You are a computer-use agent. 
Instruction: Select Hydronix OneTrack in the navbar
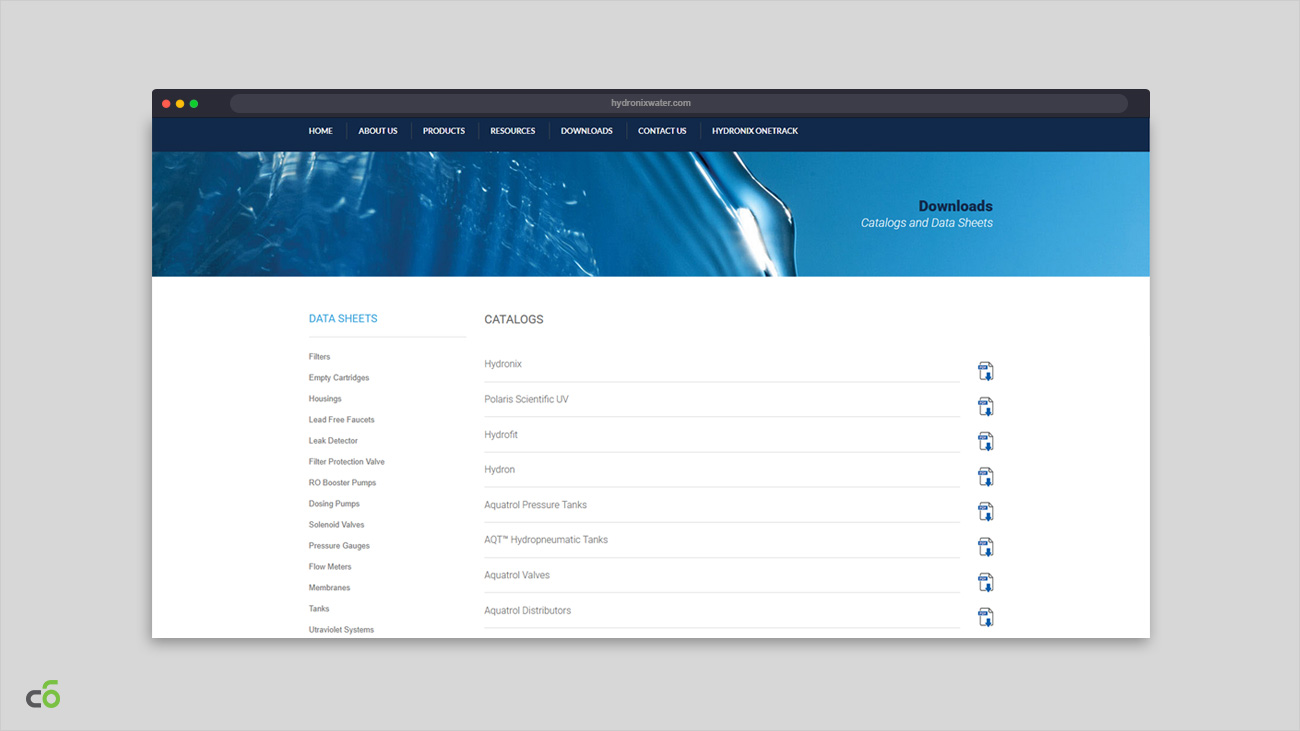pos(754,131)
